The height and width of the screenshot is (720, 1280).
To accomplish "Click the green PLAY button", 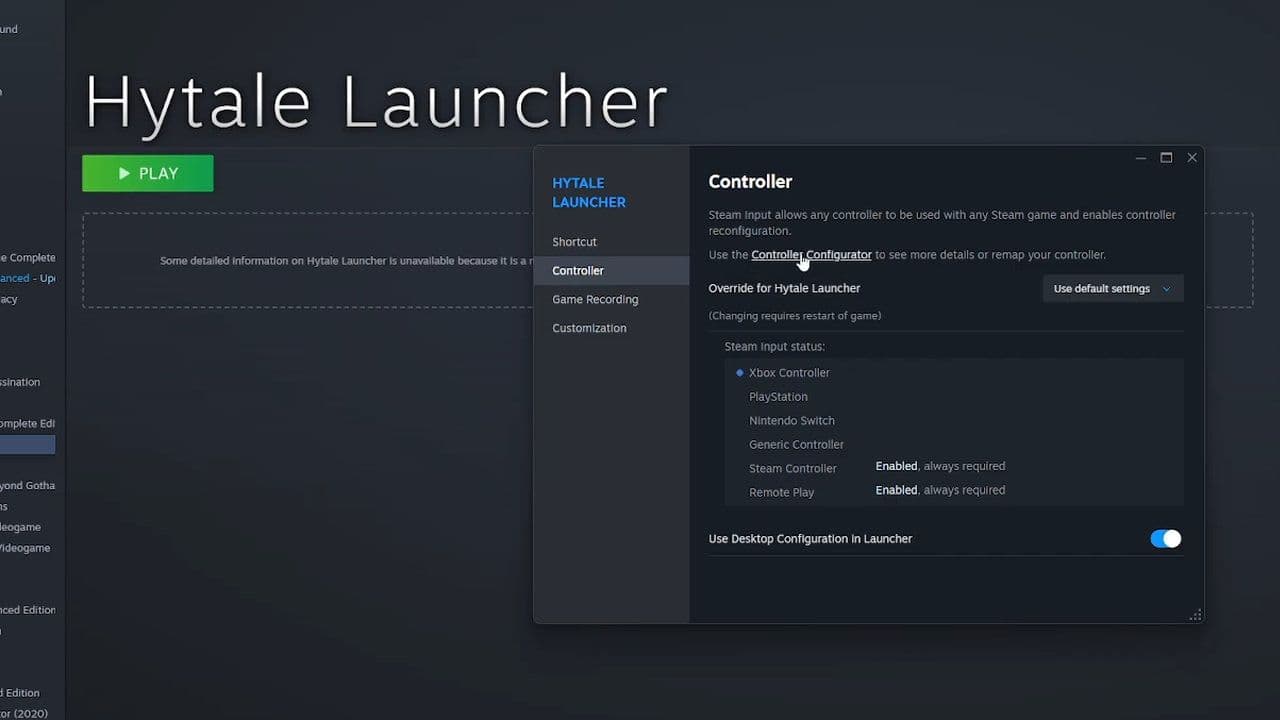I will click(148, 173).
